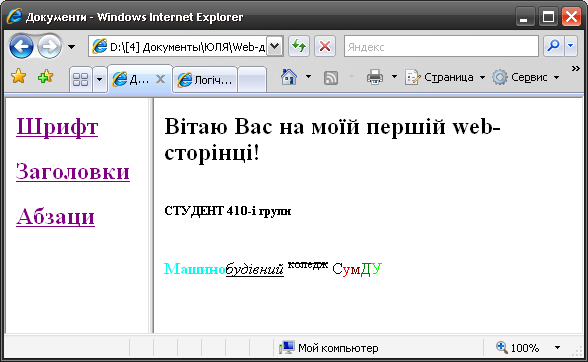Click the Яндекс search input field
588x362 pixels.
441,47
